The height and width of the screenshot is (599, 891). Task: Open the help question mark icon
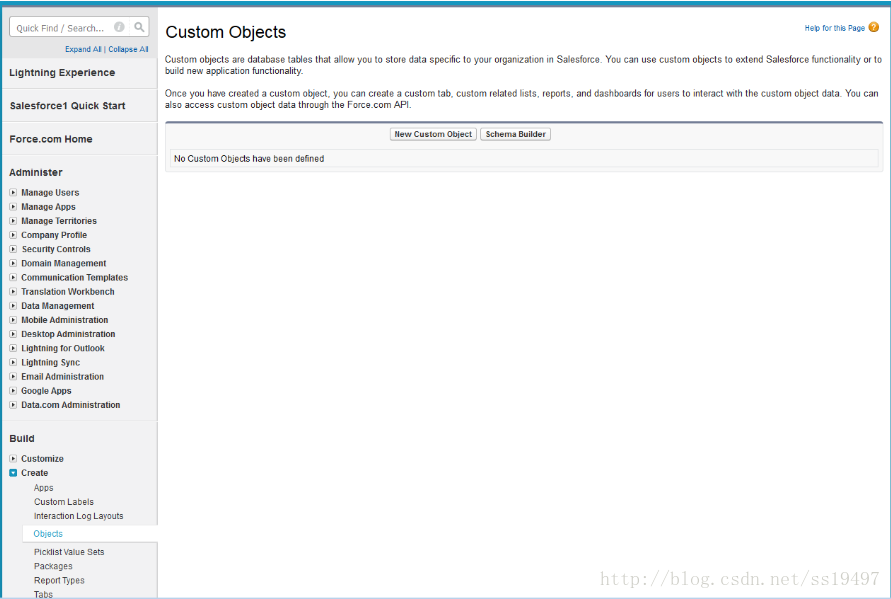coord(874,27)
